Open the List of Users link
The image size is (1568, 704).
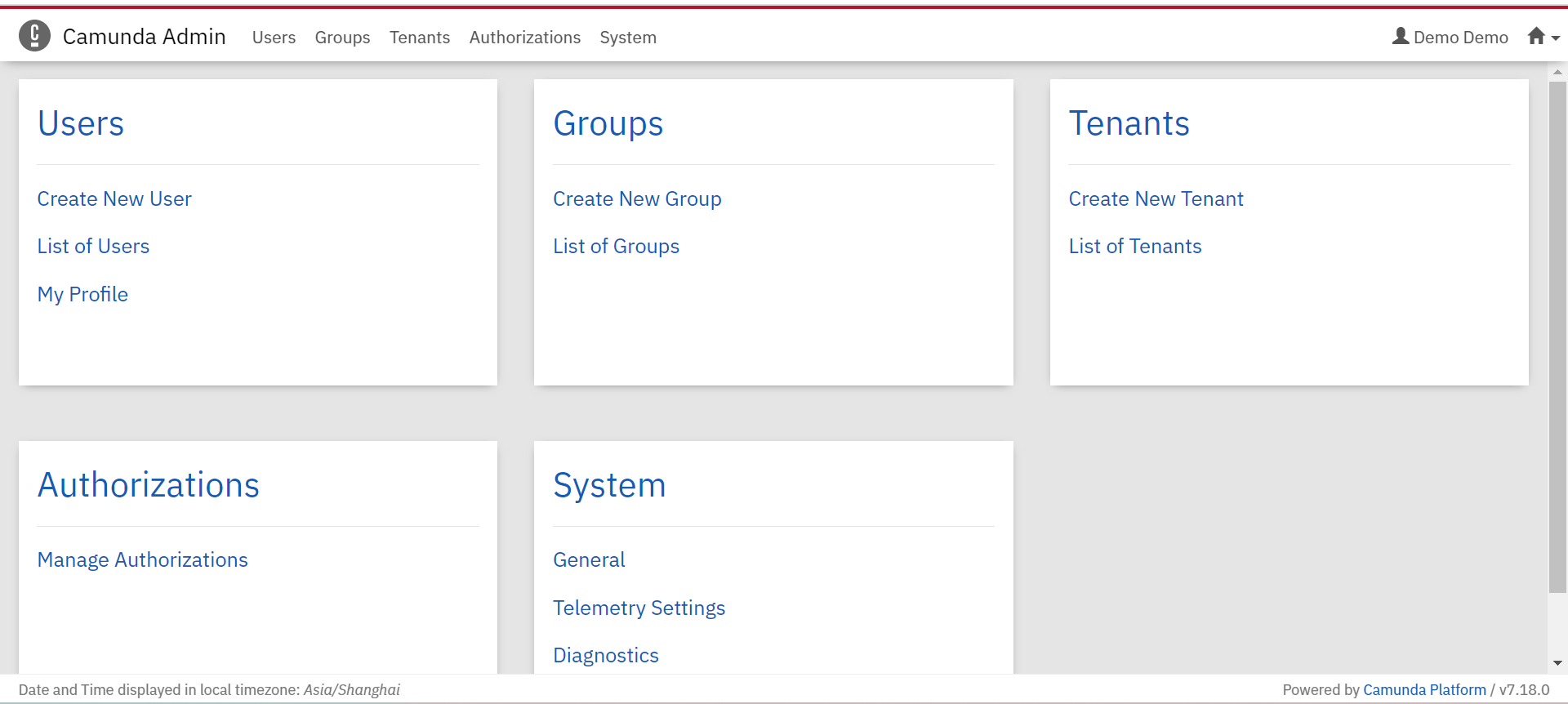[x=93, y=247]
